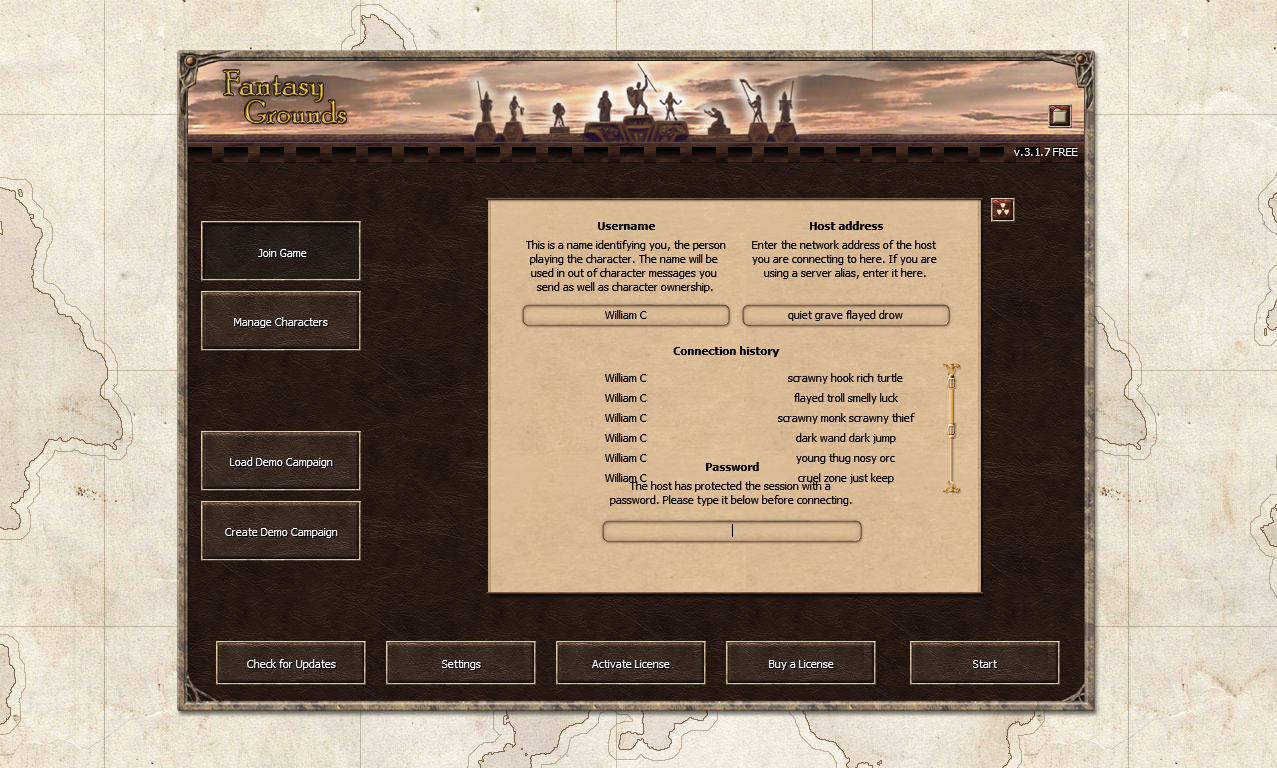1277x768 pixels.
Task: Click the Connection history heading
Action: pos(726,351)
